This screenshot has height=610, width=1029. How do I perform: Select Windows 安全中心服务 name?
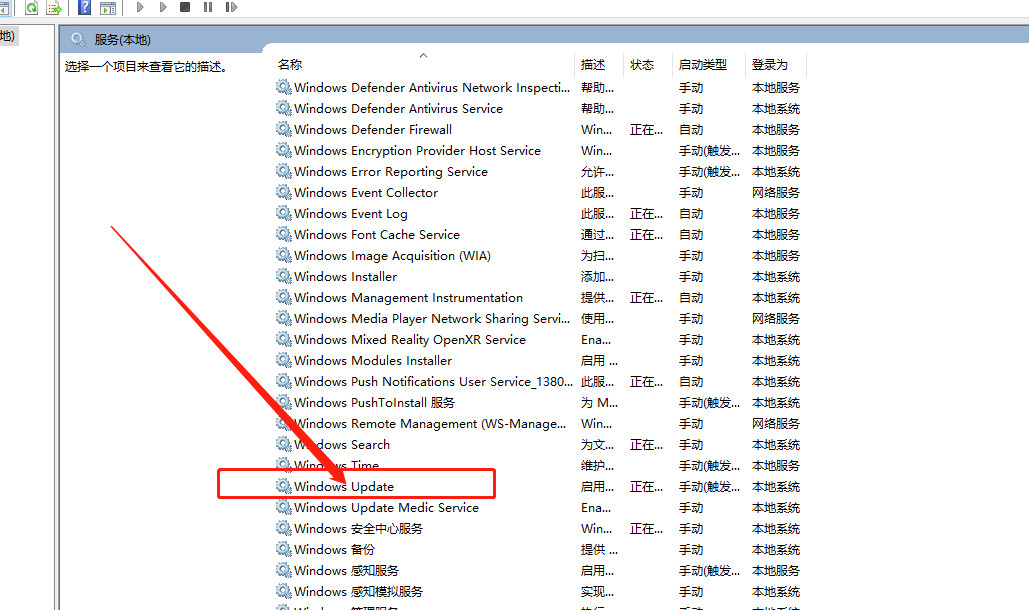[x=358, y=529]
